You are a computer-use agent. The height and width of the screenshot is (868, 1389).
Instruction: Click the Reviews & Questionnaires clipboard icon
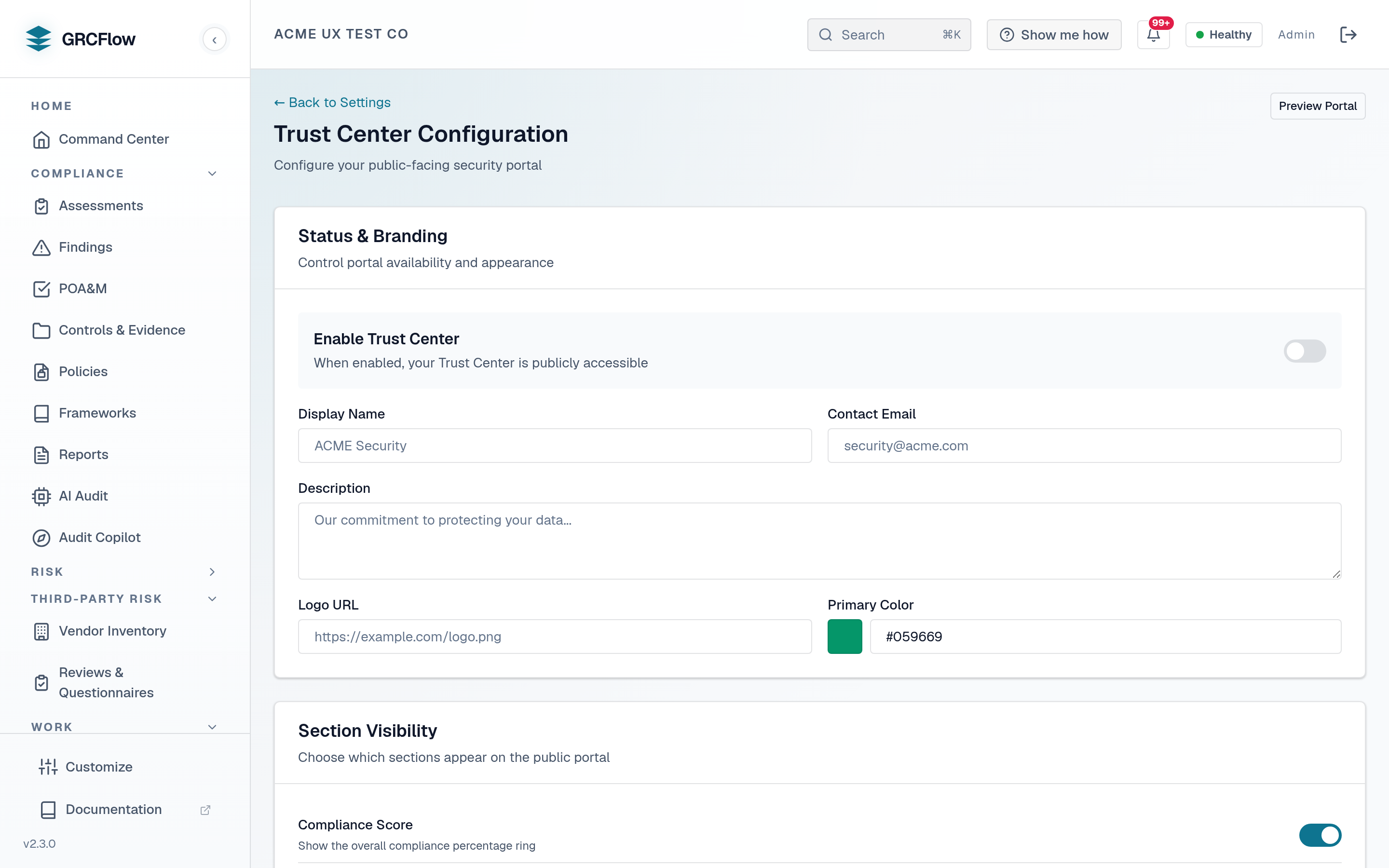click(41, 682)
